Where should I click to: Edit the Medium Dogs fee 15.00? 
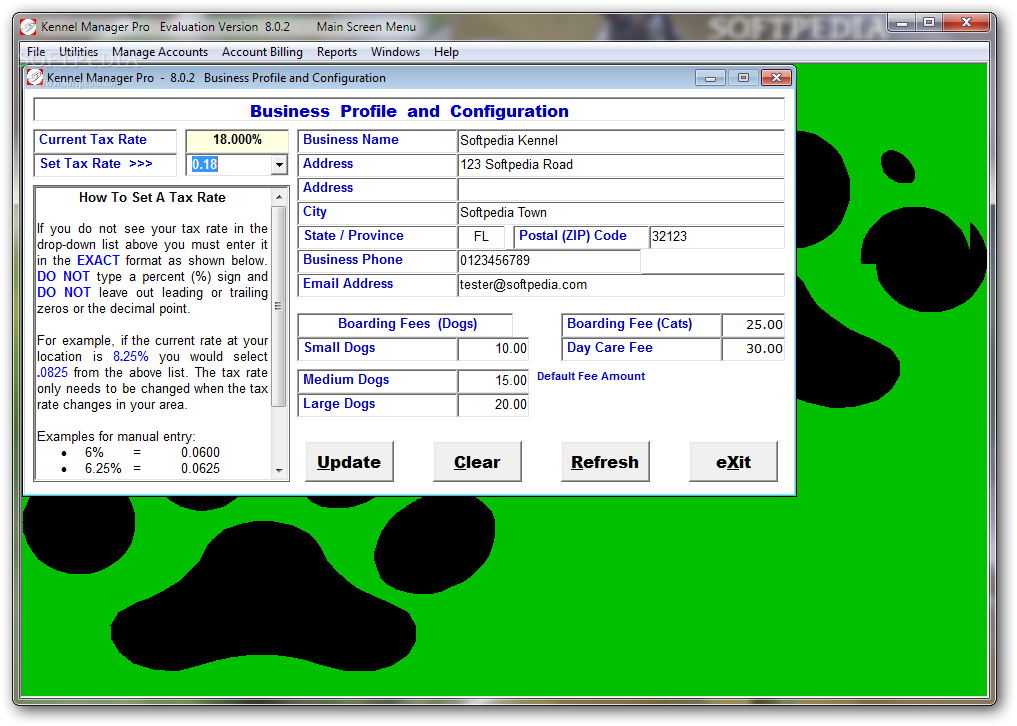[x=493, y=381]
